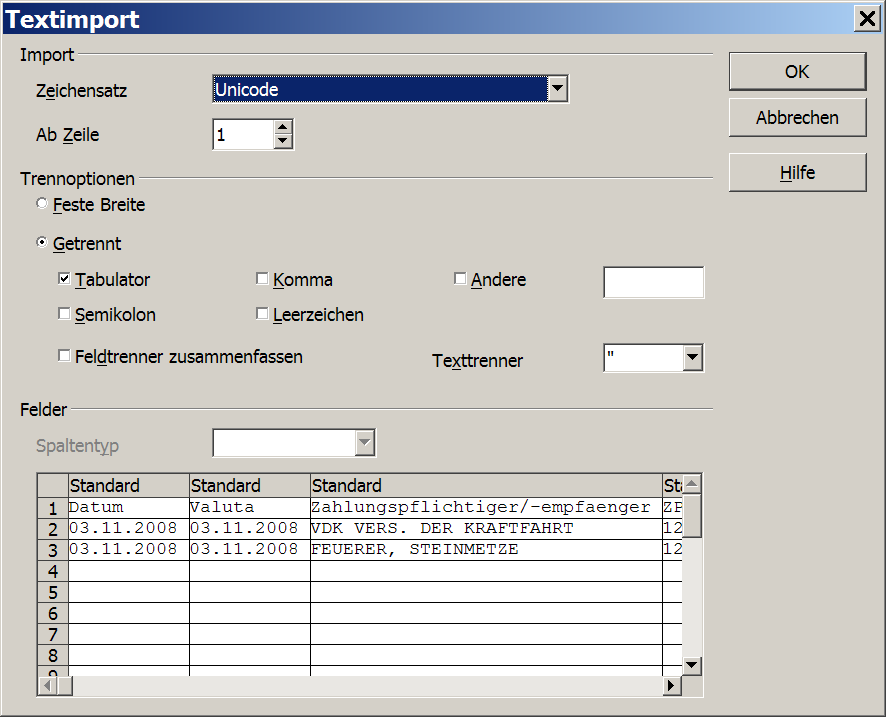Uncheck the Tabulator separator checkbox
Image resolution: width=886 pixels, height=717 pixels.
65,279
